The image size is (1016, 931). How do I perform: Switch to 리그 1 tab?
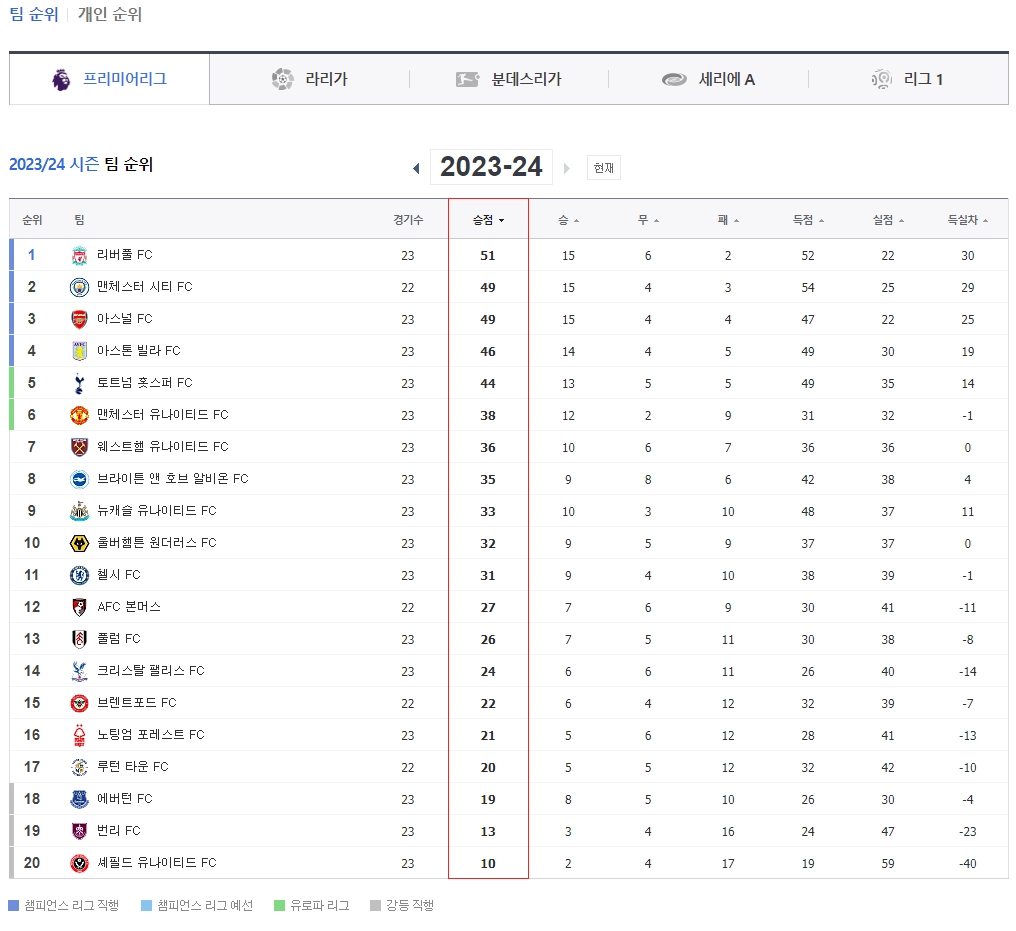[x=908, y=79]
